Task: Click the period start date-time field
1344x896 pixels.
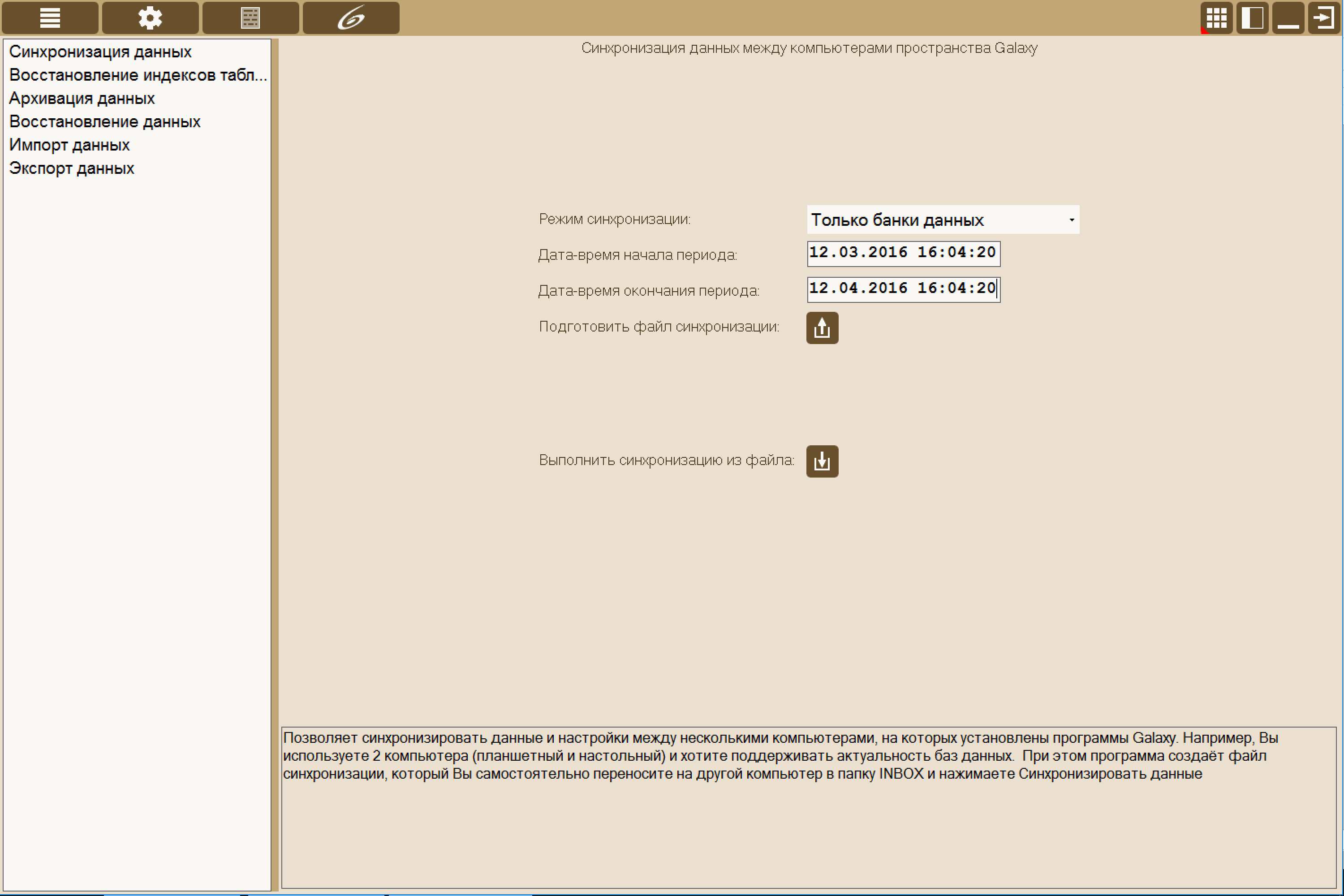Action: [904, 254]
